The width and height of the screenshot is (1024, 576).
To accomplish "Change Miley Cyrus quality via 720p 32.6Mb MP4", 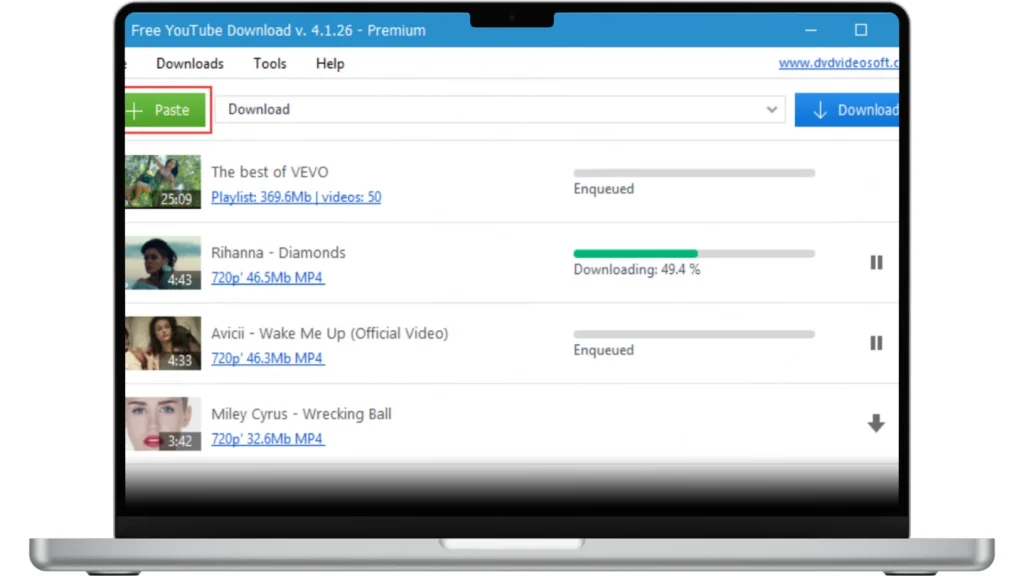I will (267, 439).
